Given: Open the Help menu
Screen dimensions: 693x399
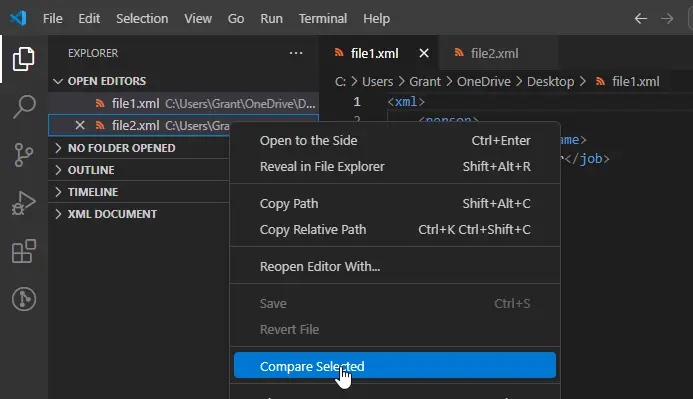Looking at the screenshot, I should tap(377, 19).
